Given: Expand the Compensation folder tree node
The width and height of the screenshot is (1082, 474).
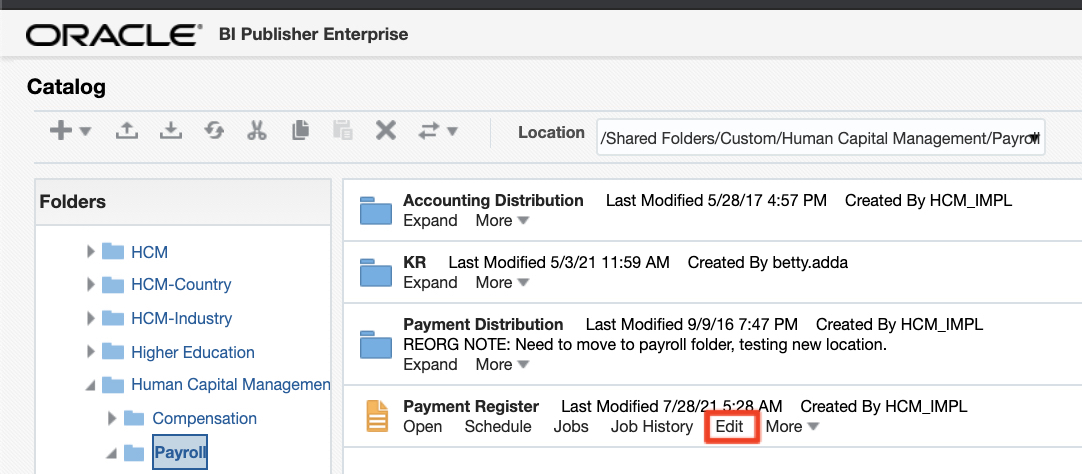Looking at the screenshot, I should pyautogui.click(x=112, y=418).
